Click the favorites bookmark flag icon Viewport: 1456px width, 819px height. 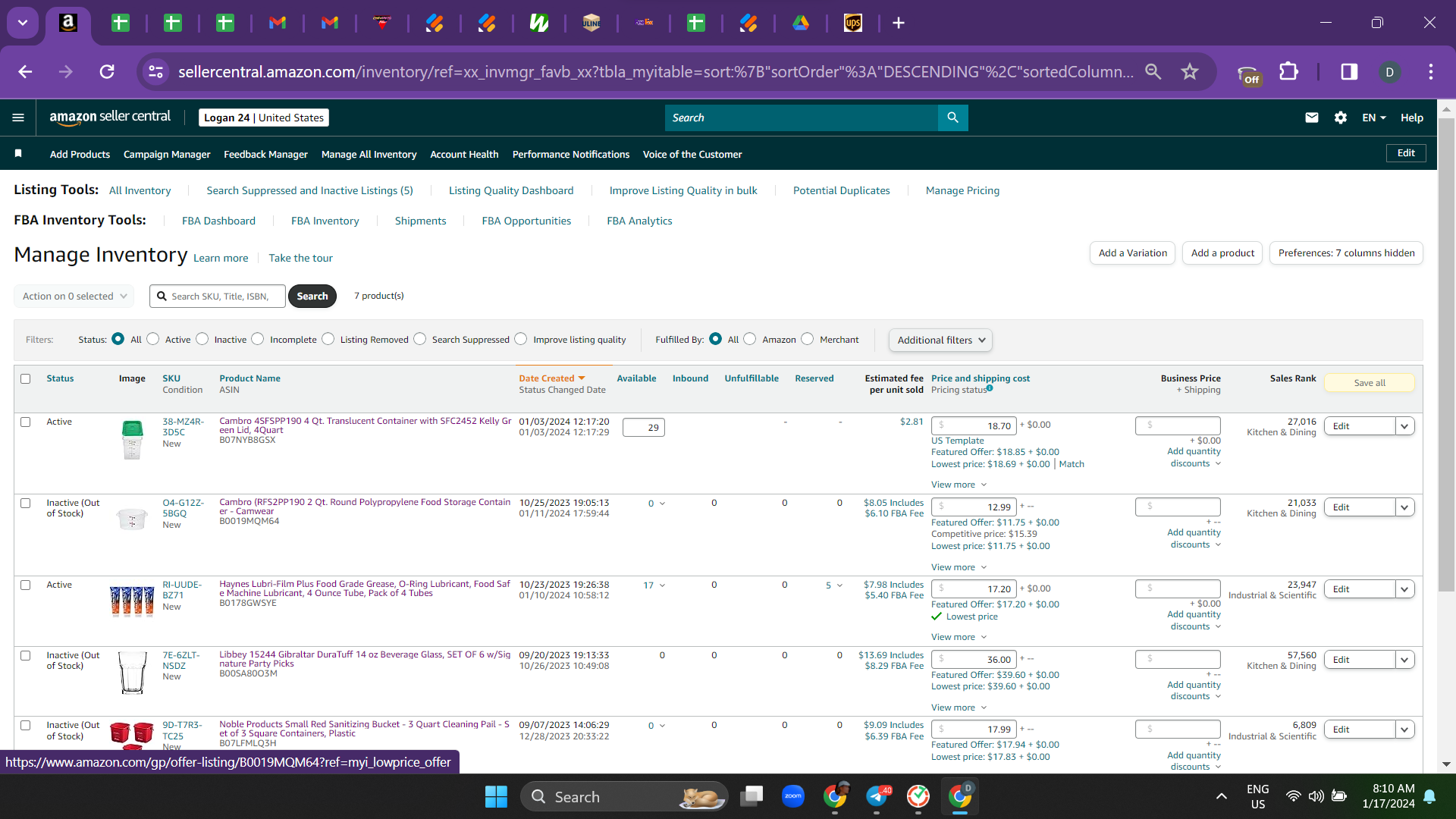(x=18, y=154)
